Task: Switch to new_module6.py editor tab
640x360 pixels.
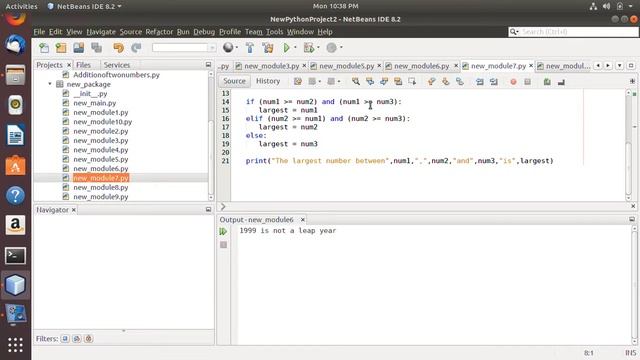Action: point(421,66)
